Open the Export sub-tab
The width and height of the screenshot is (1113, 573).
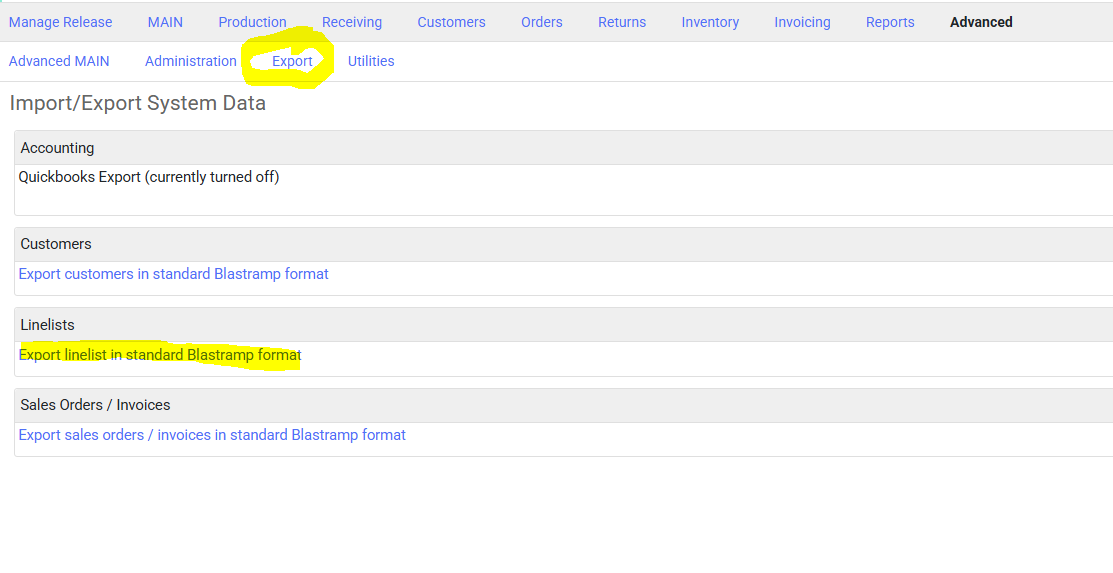point(292,61)
